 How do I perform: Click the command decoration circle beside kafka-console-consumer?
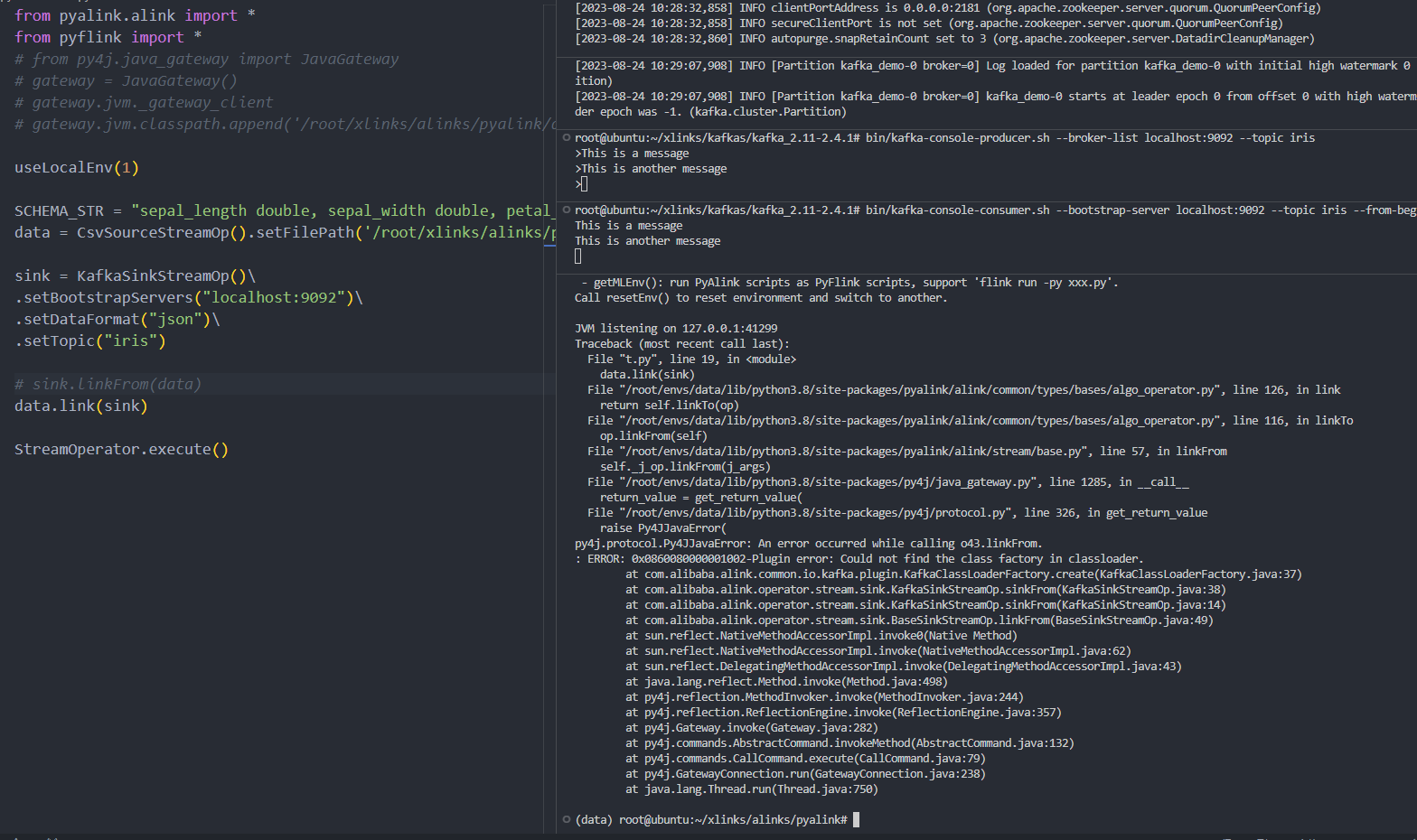click(567, 210)
